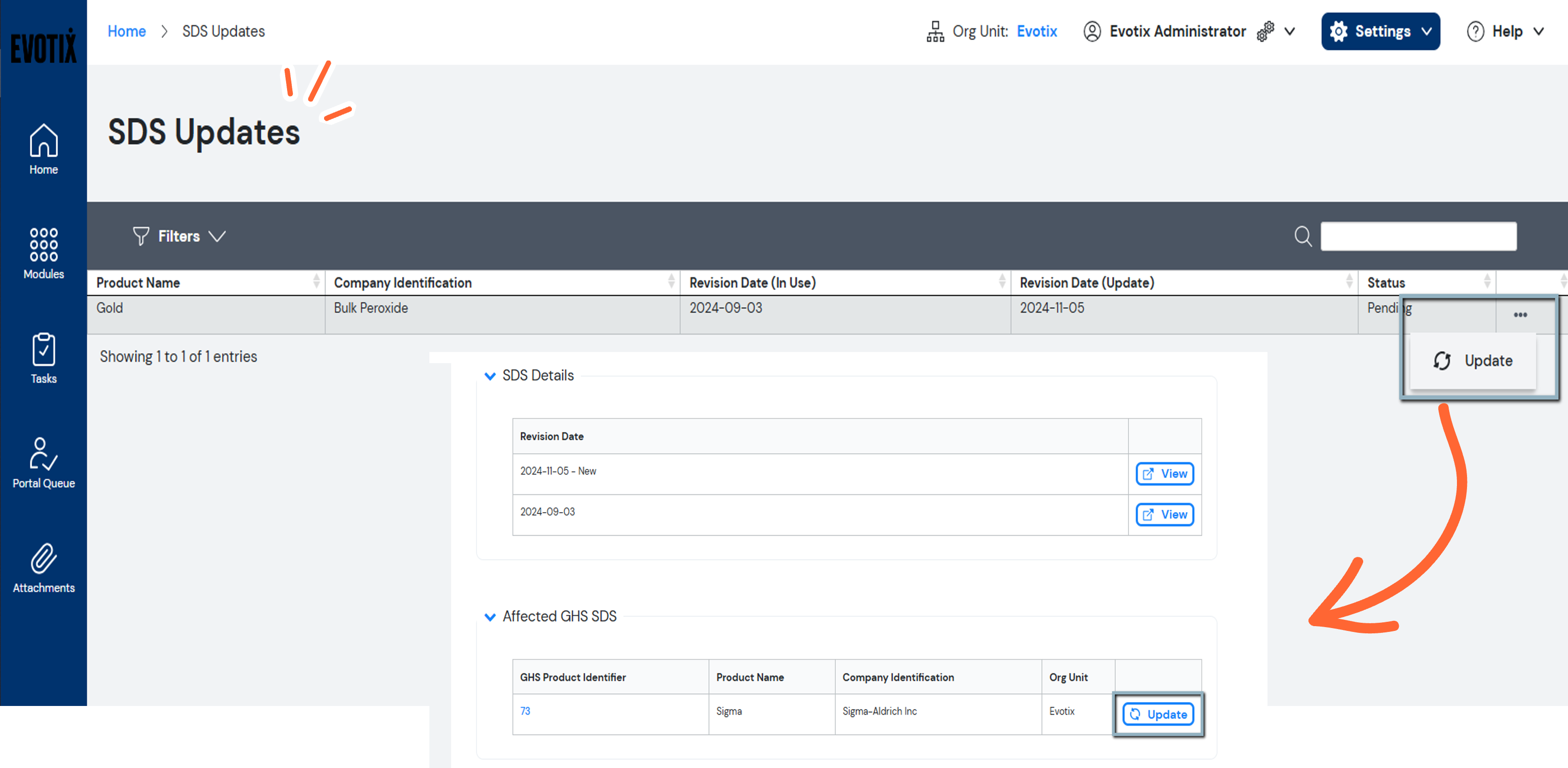This screenshot has width=1568, height=768.
Task: Open the three-dots actions for Gold row
Action: (1520, 315)
